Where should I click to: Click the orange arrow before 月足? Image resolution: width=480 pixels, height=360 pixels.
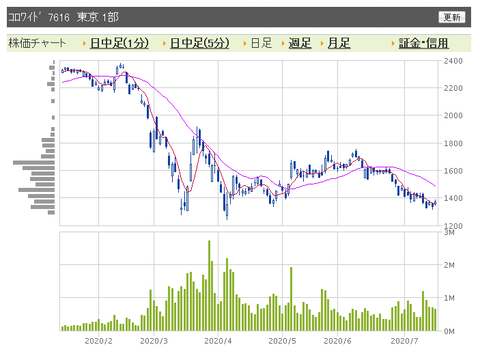point(322,44)
